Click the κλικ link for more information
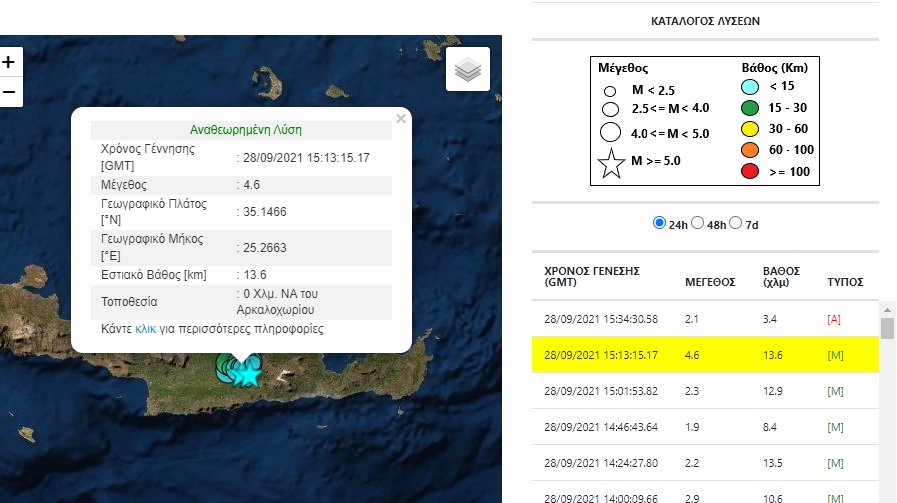Image resolution: width=897 pixels, height=503 pixels. click(145, 328)
